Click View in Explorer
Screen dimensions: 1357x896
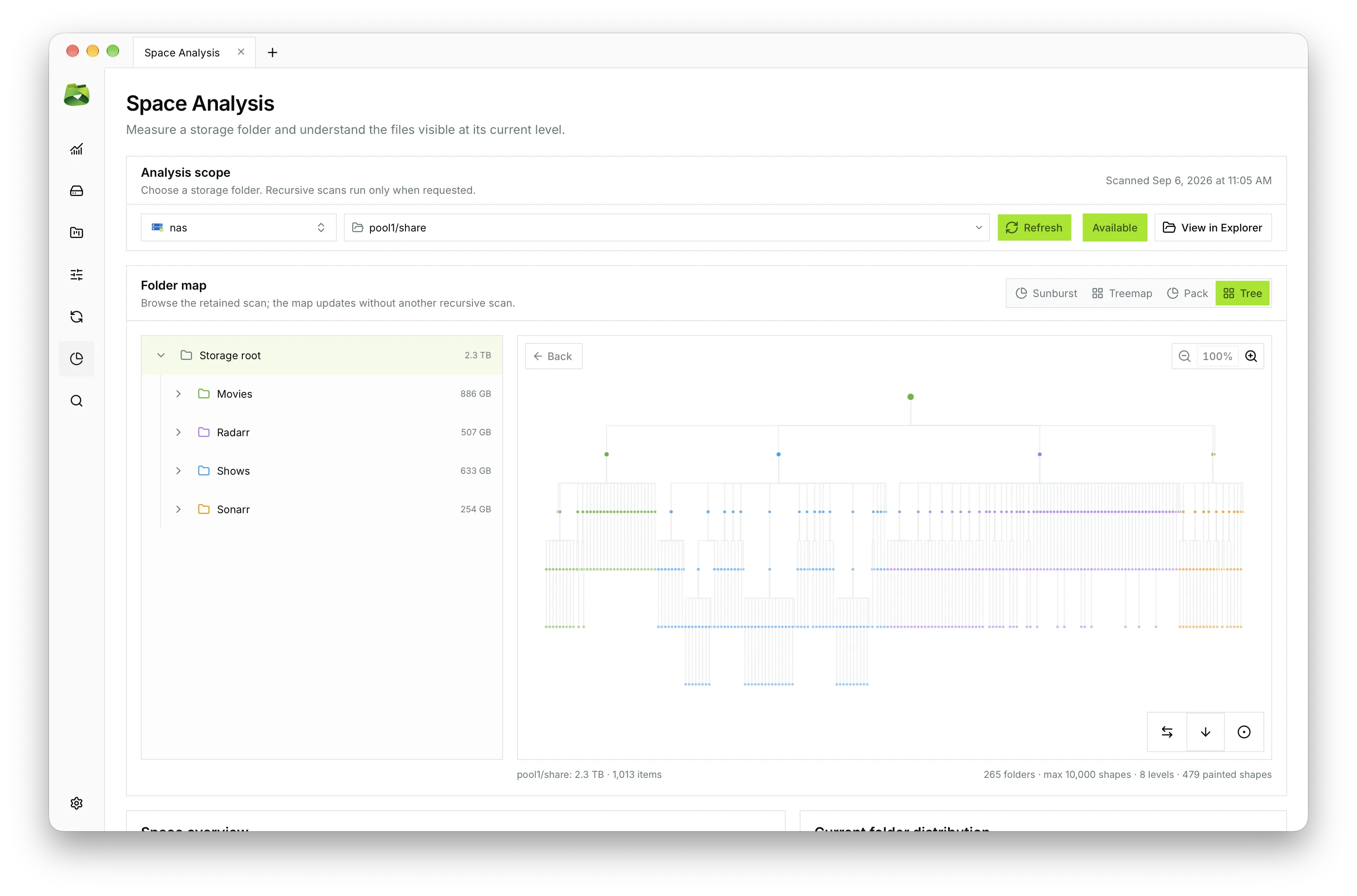[x=1213, y=227]
